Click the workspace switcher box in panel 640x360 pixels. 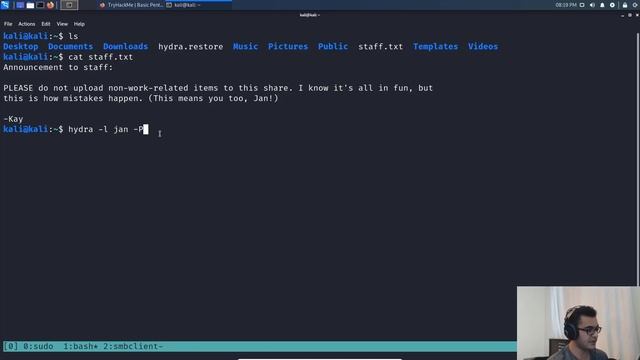(x=69, y=5)
